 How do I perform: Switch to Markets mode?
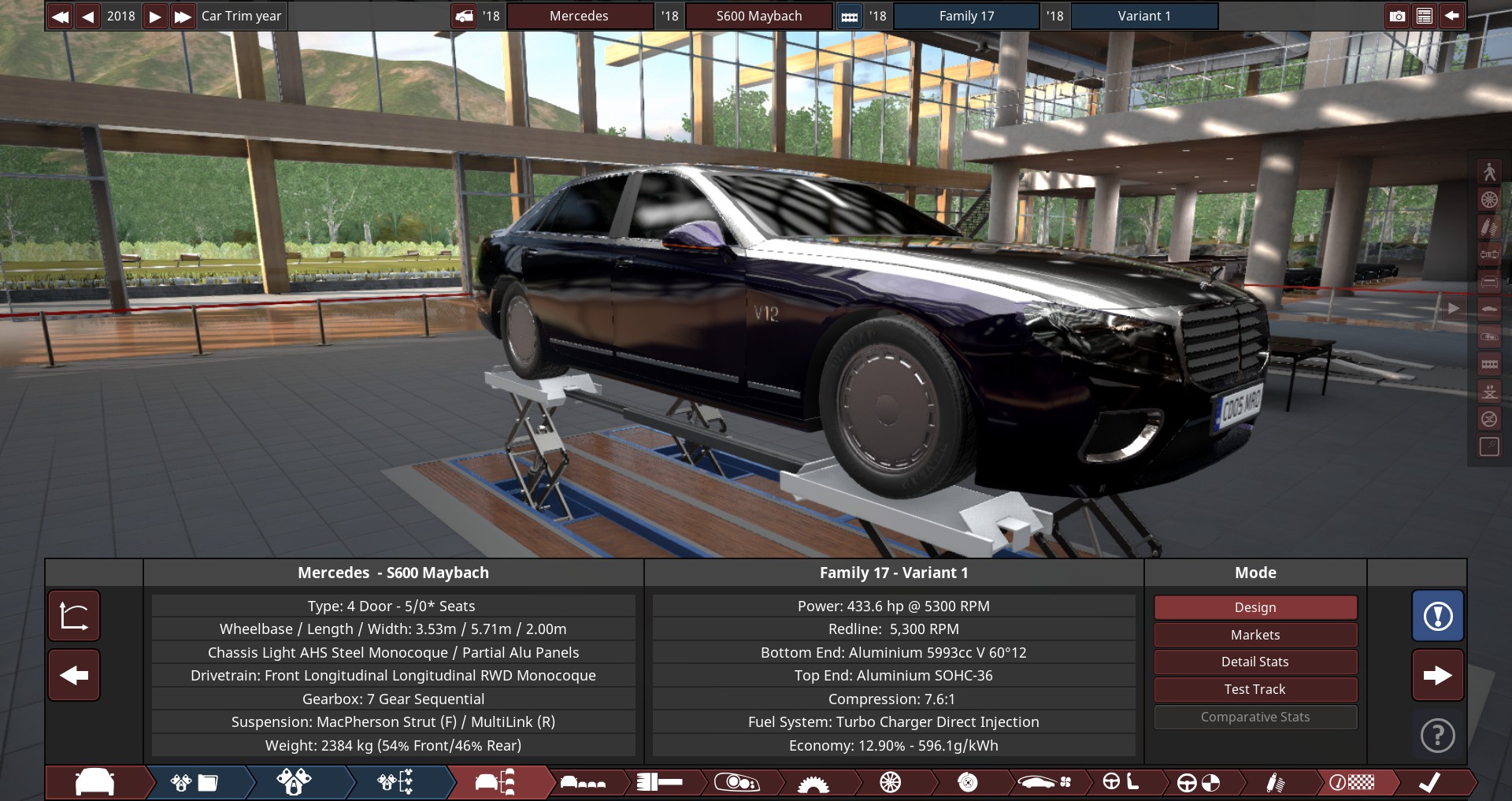[1255, 635]
